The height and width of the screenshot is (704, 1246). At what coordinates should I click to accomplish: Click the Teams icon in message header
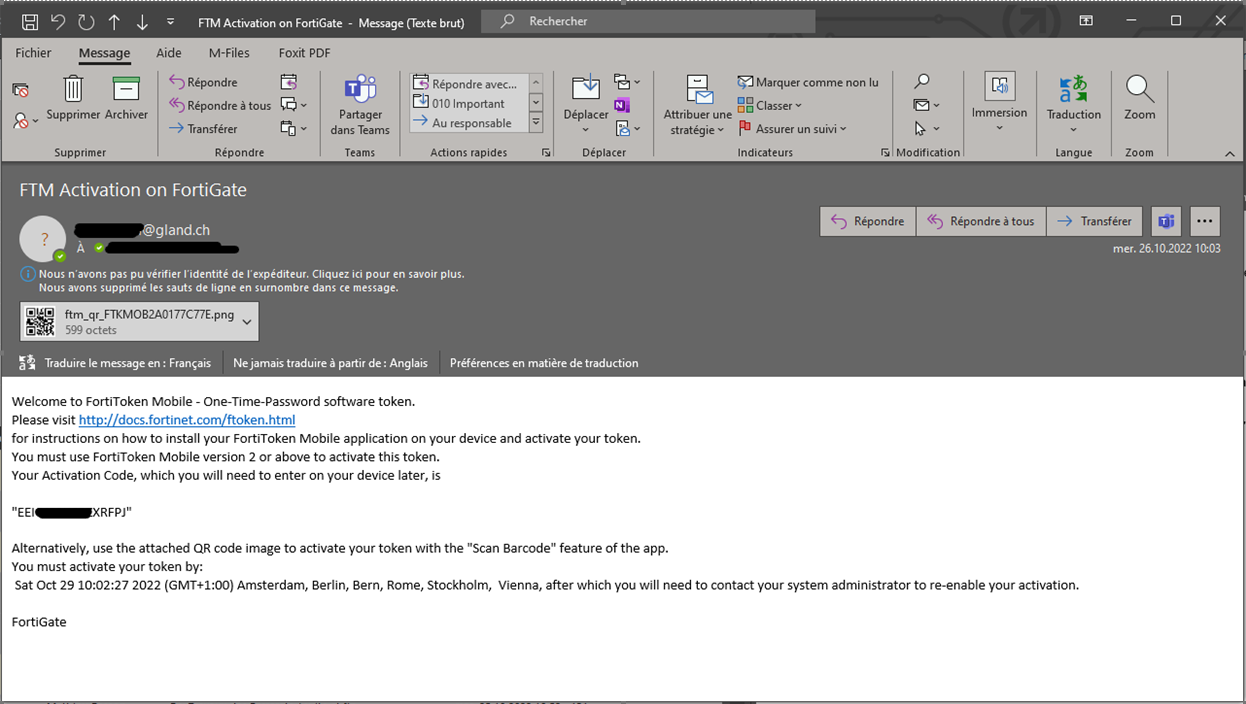[1165, 221]
